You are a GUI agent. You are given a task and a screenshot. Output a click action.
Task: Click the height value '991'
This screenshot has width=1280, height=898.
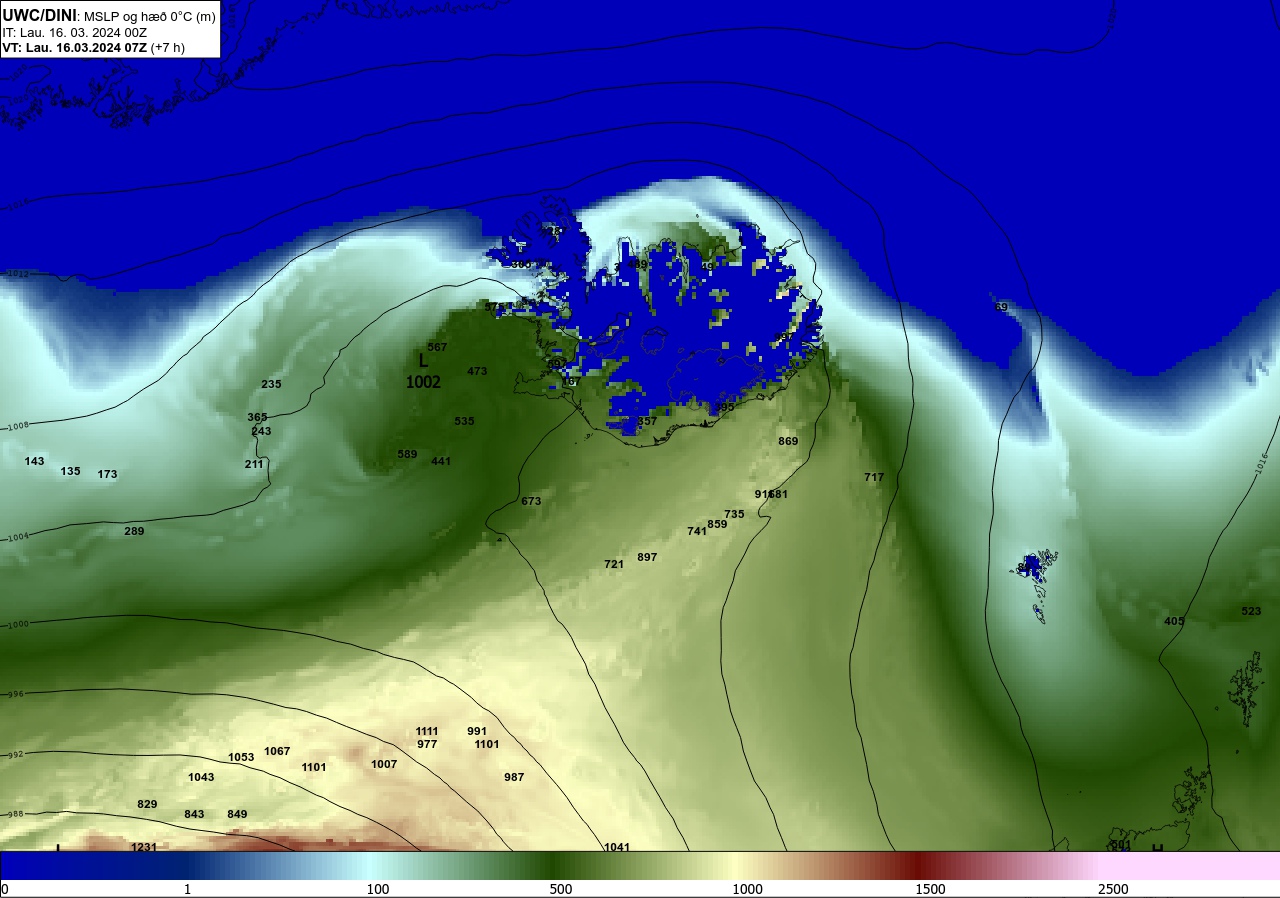click(x=477, y=731)
